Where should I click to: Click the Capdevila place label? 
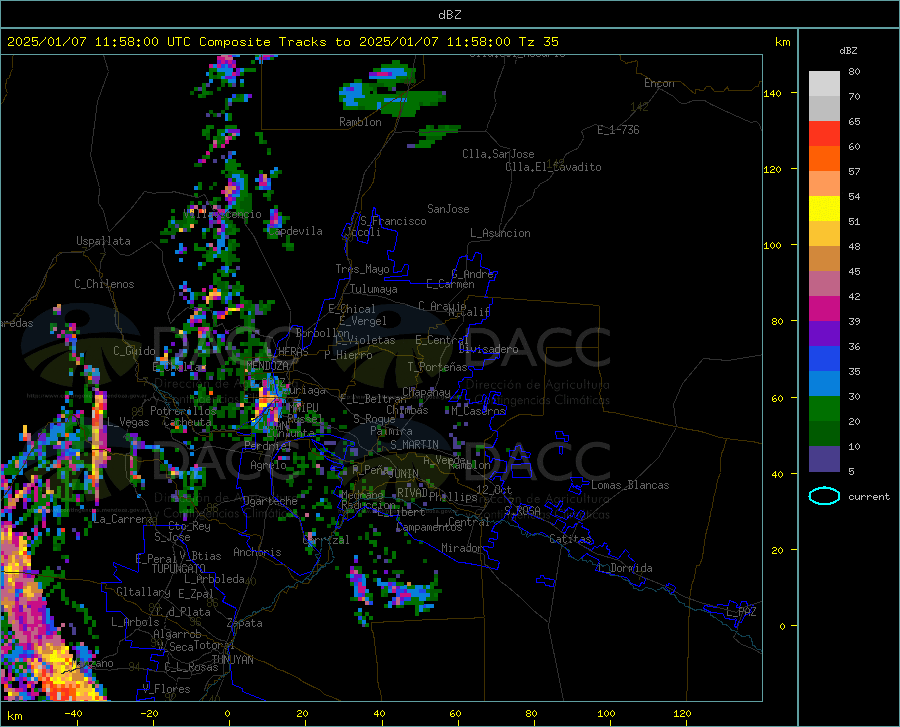[295, 231]
